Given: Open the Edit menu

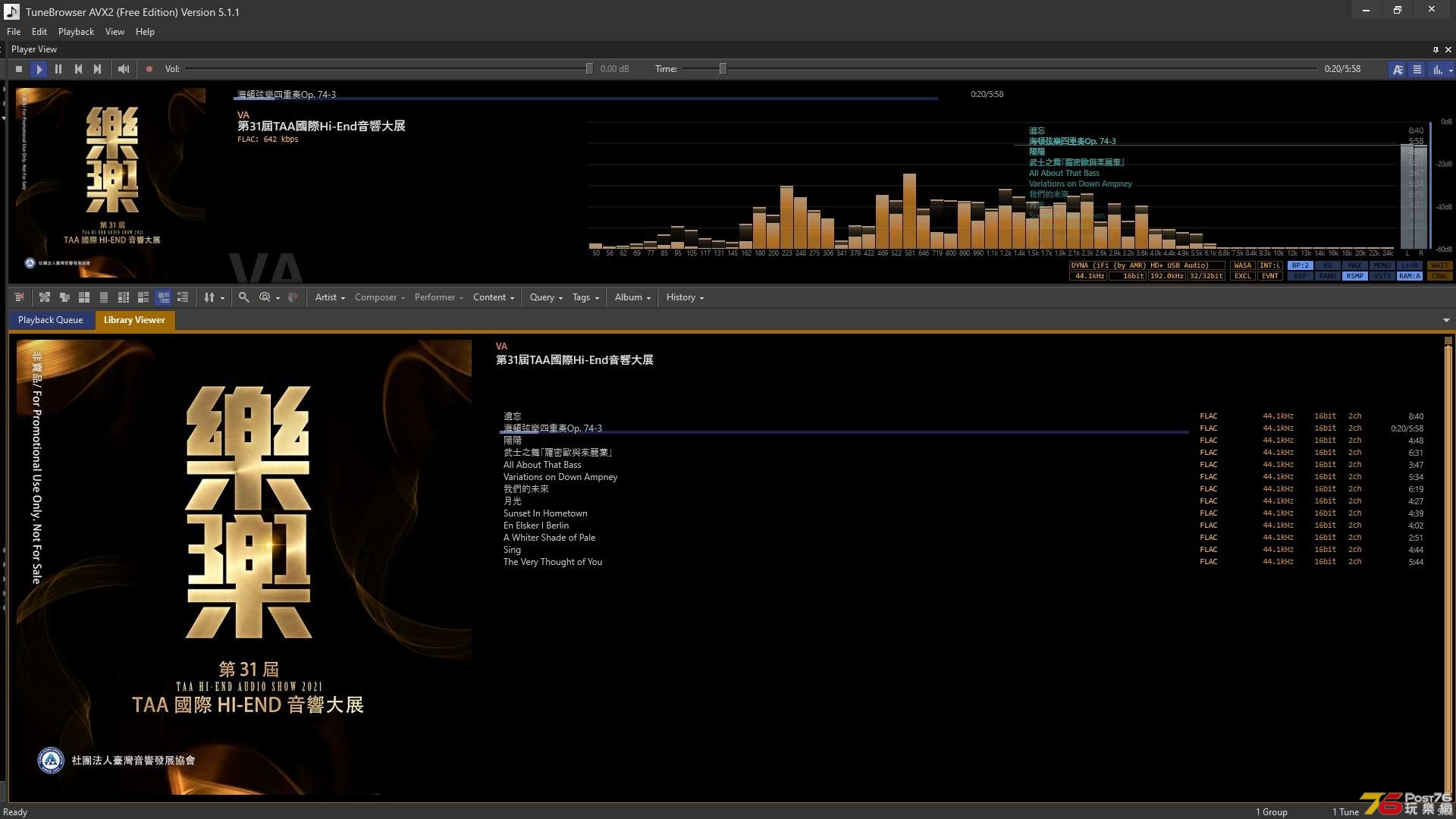Looking at the screenshot, I should pos(39,32).
